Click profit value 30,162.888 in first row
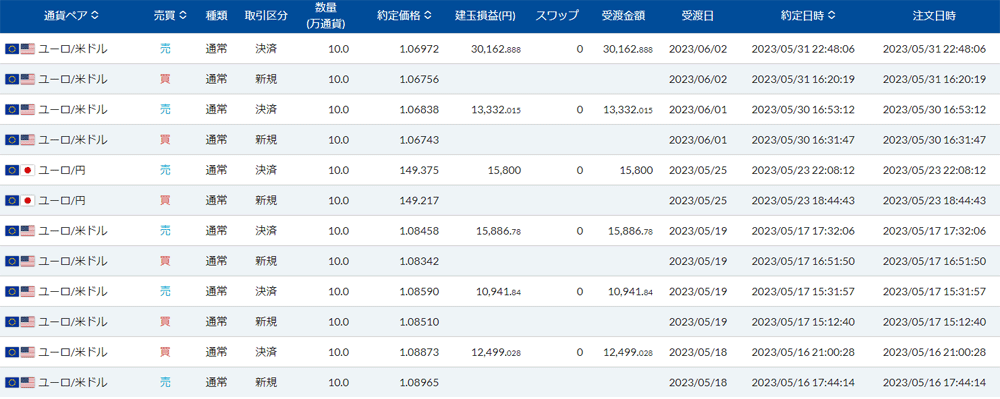This screenshot has width=1000, height=399. 494,49
